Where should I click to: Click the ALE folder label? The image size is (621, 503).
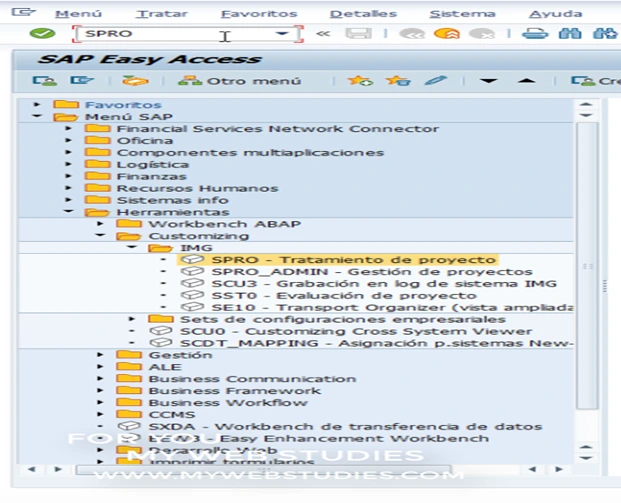pos(165,367)
